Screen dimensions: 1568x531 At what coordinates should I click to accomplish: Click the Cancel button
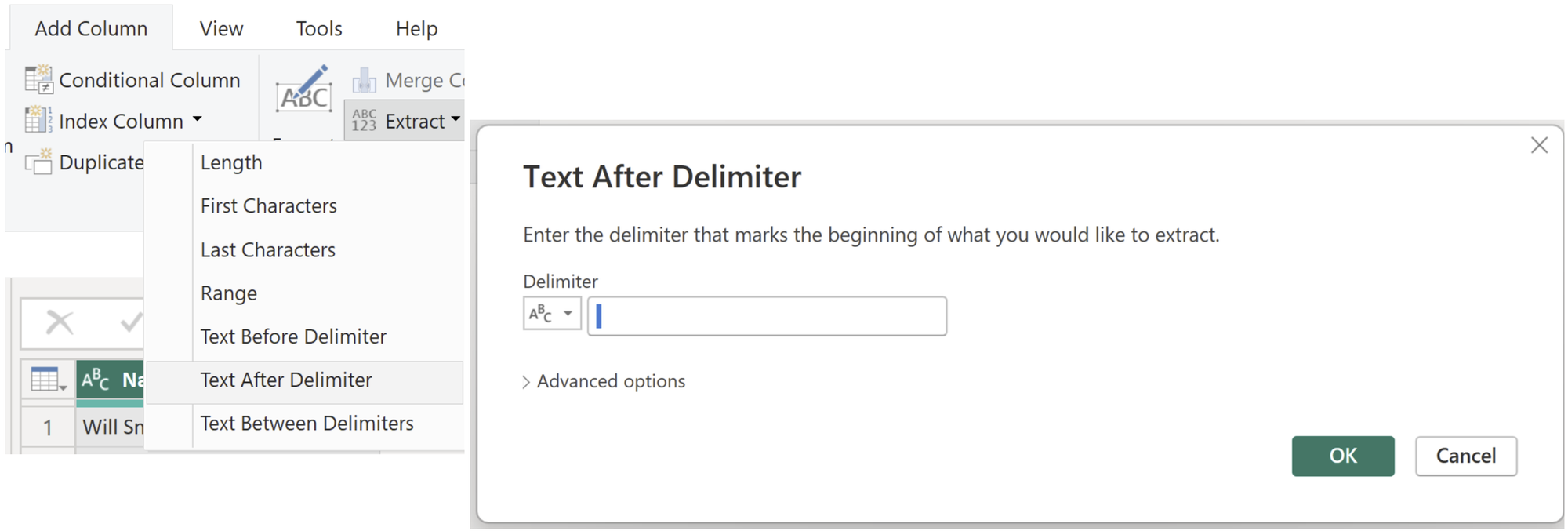(1465, 456)
